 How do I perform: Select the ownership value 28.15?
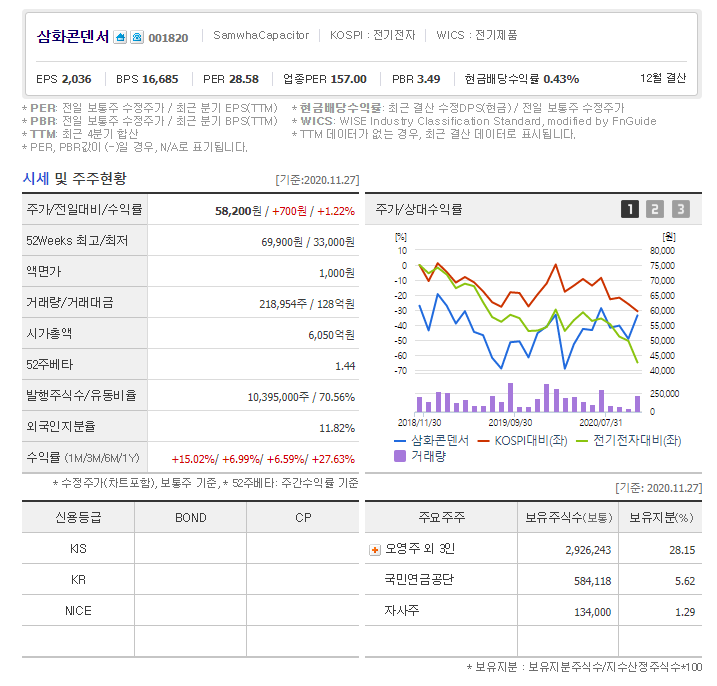pos(682,550)
